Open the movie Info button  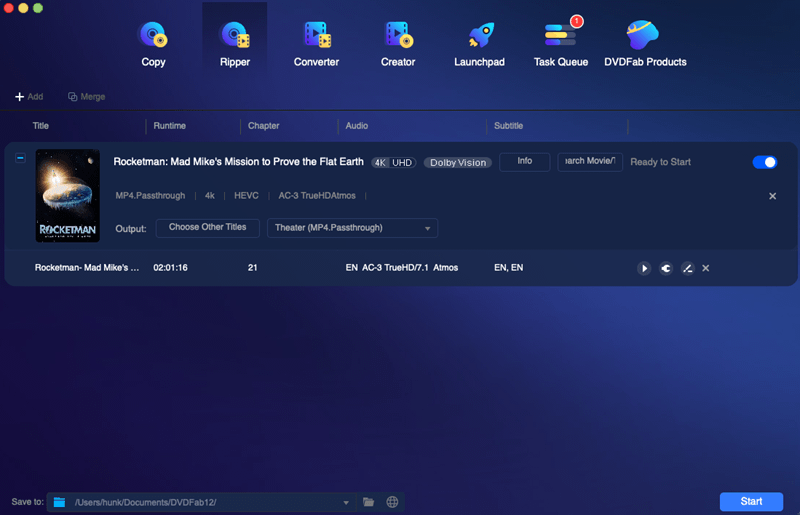tap(524, 162)
